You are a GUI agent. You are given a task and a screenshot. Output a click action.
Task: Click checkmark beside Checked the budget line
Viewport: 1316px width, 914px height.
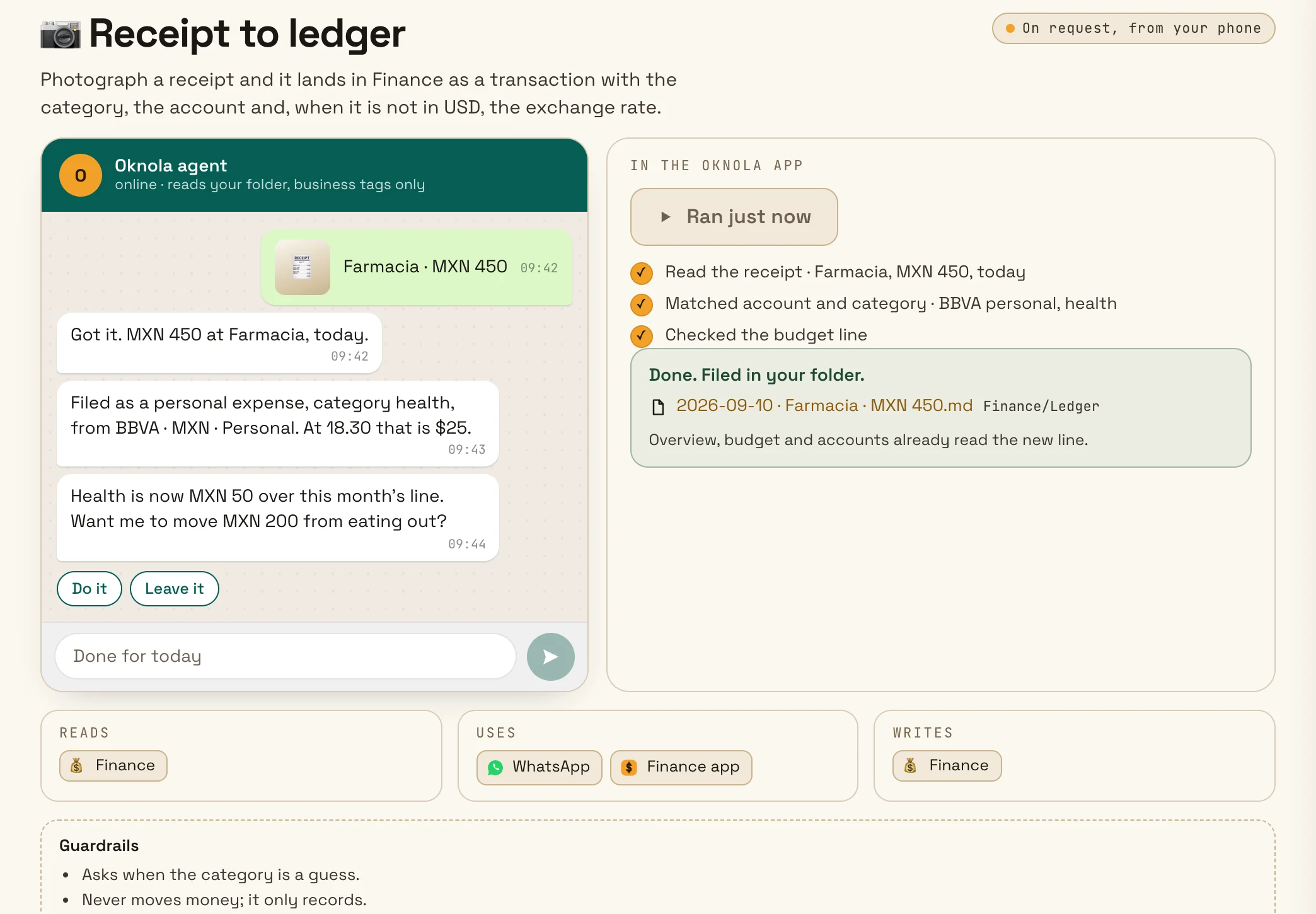(641, 335)
